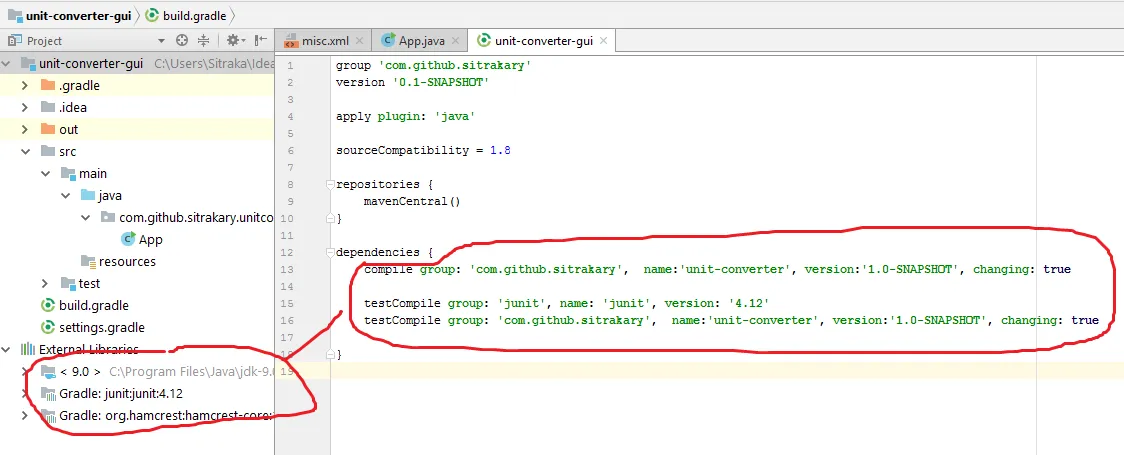Click the App.java tab class icon
1124x455 pixels.
[x=389, y=41]
